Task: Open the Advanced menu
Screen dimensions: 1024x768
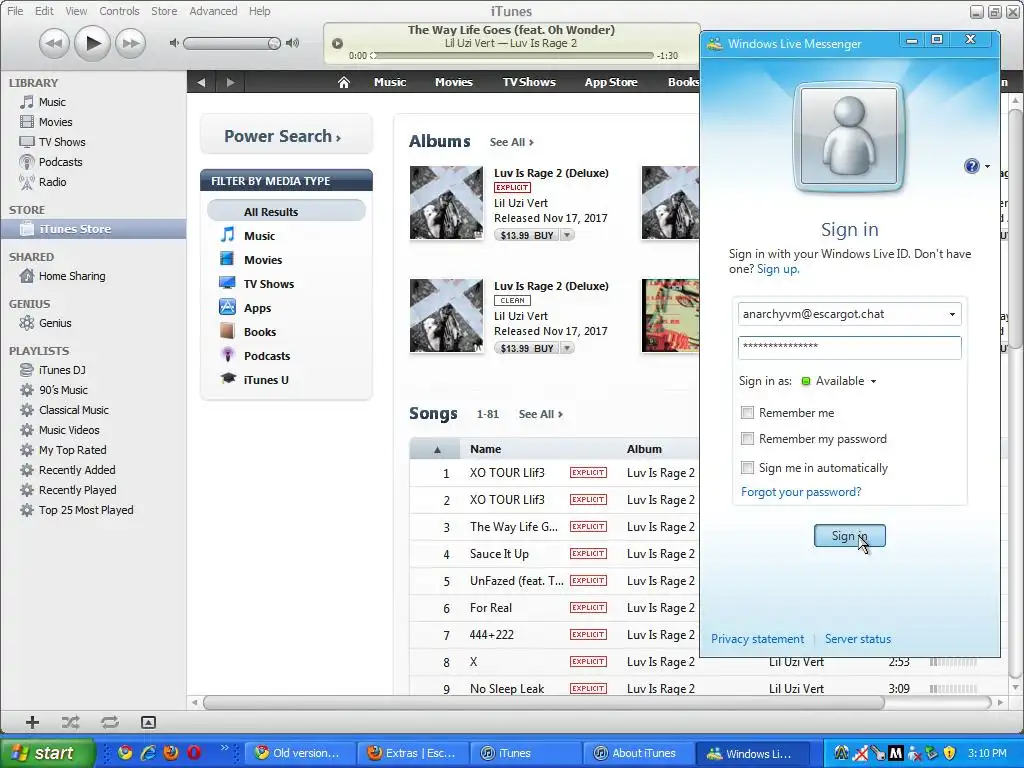Action: click(x=213, y=11)
